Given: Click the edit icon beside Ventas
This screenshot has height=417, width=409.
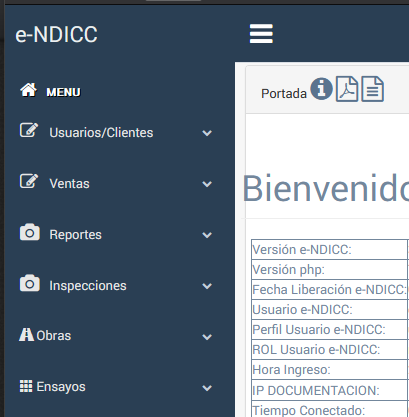Looking at the screenshot, I should 29,181.
